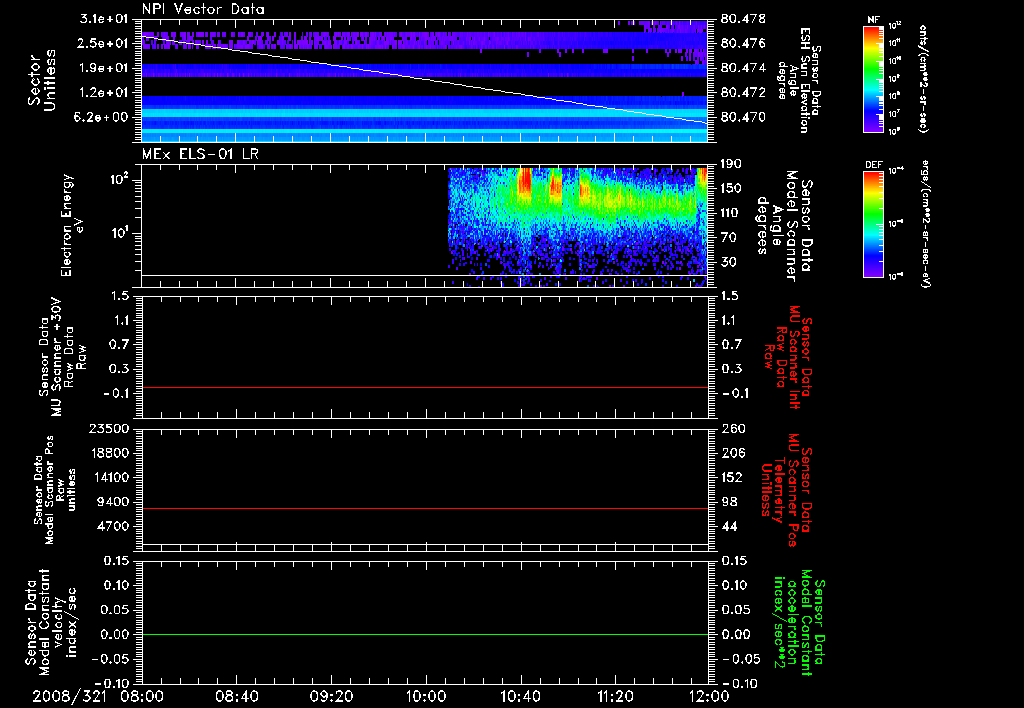
Task: Click the ESH Sun Elevation Angle axis title
Action: 799,80
